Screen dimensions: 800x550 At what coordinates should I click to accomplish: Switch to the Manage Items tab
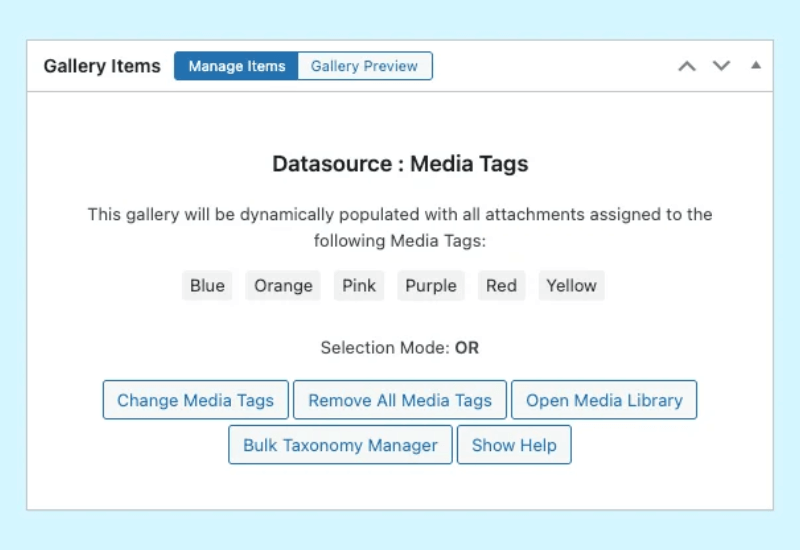pyautogui.click(x=236, y=66)
